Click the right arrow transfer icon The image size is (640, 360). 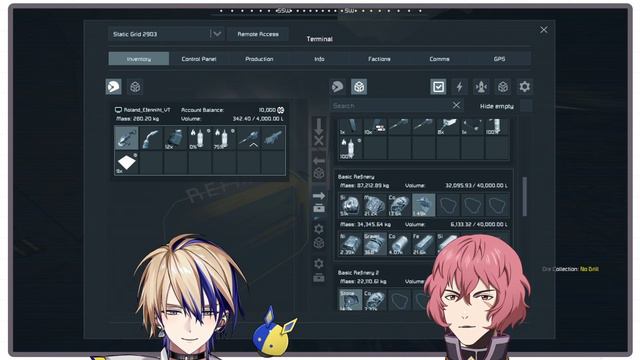tap(319, 196)
